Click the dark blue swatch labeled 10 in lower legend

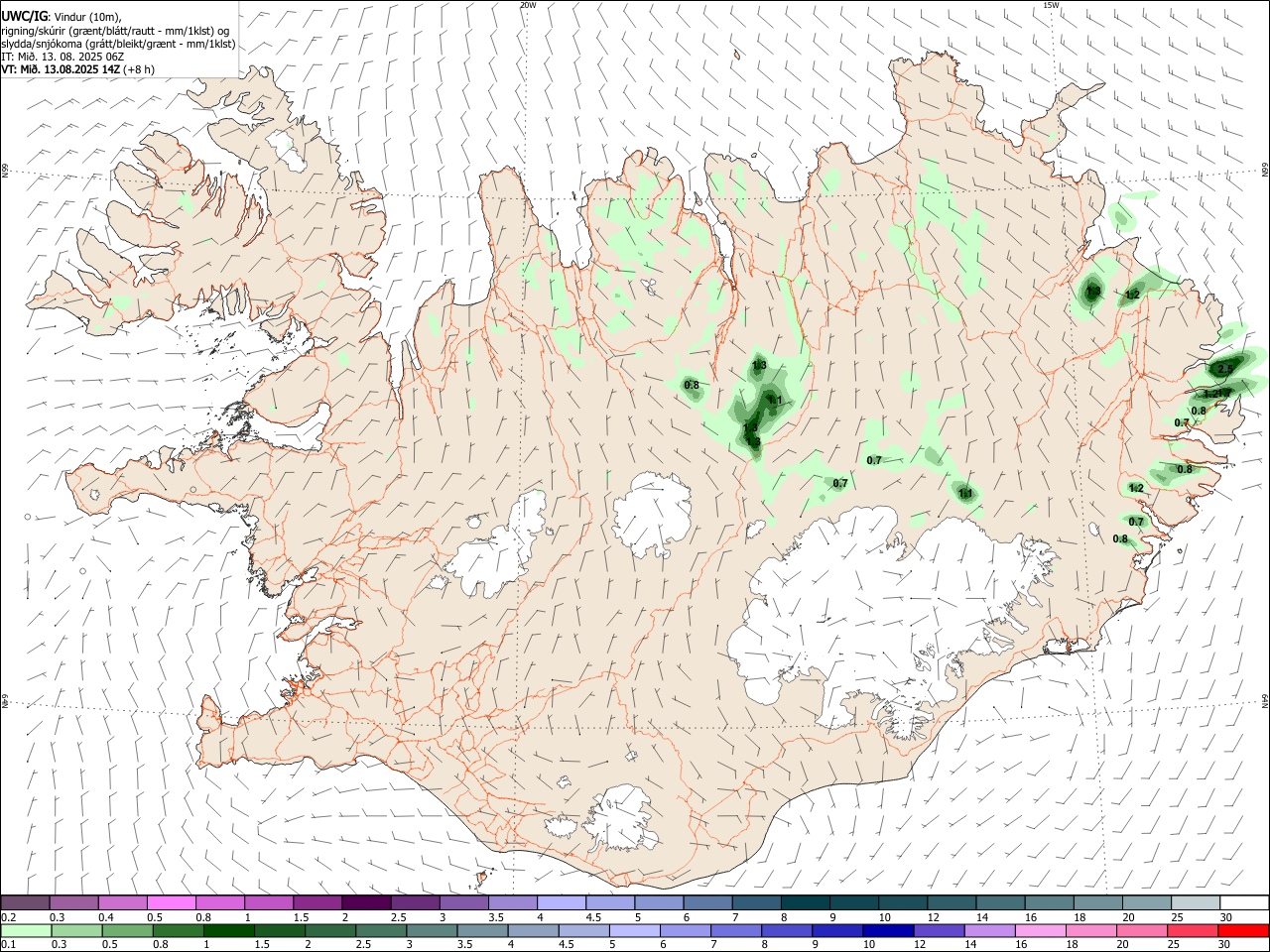888,930
